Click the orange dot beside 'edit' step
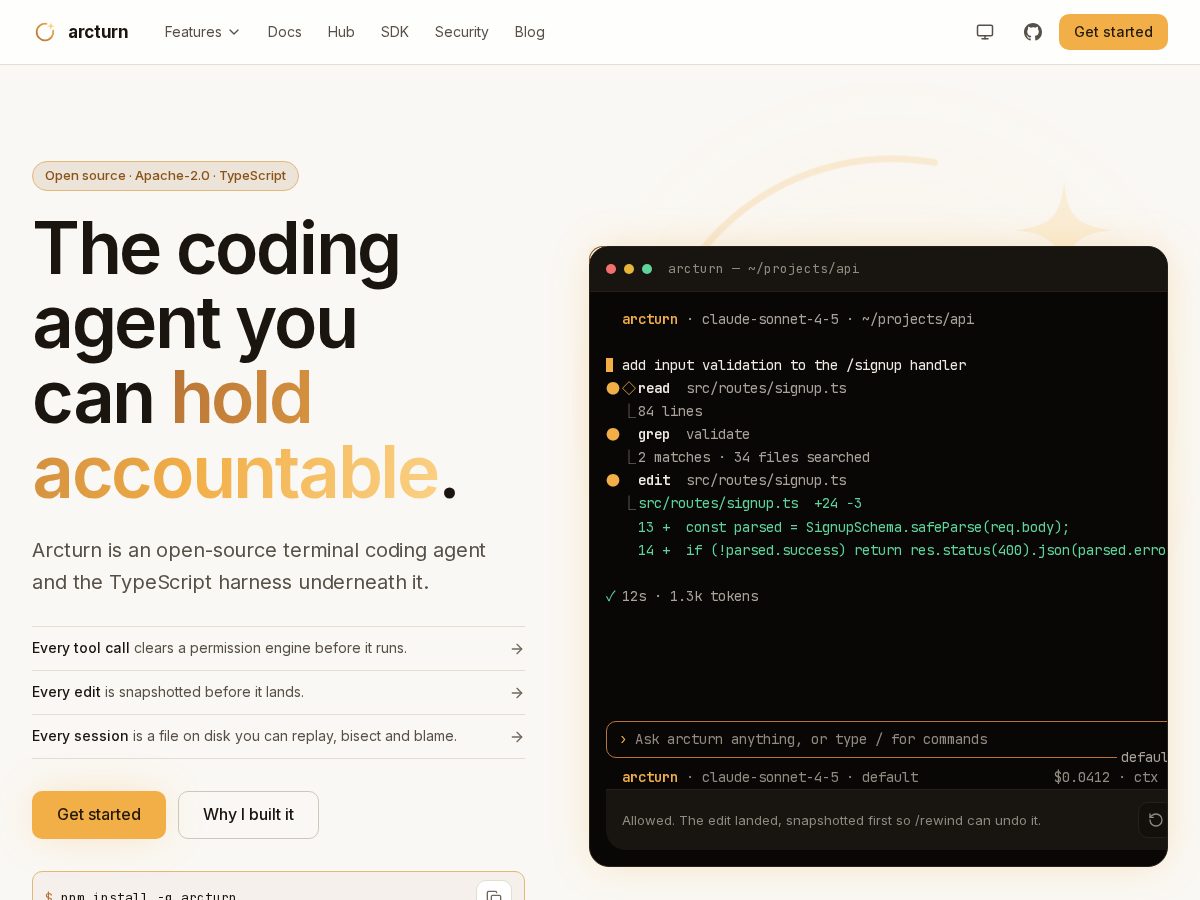 click(x=613, y=480)
